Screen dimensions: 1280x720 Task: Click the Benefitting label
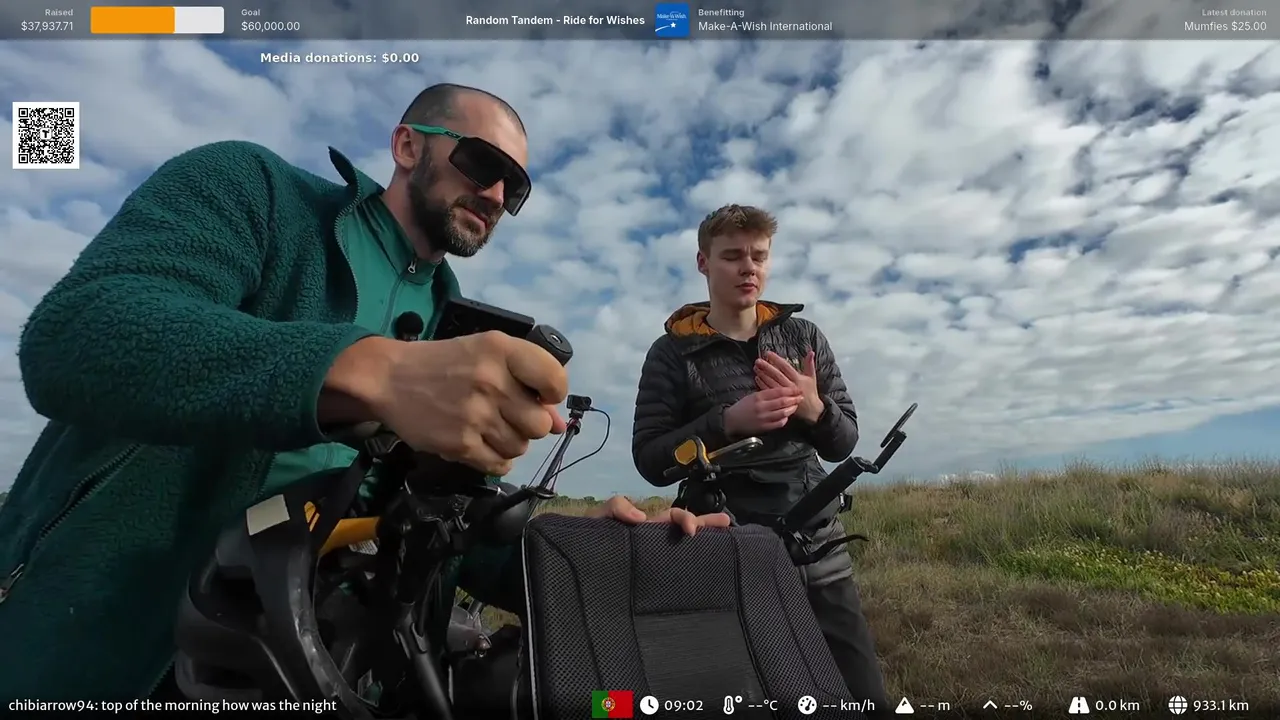(721, 12)
